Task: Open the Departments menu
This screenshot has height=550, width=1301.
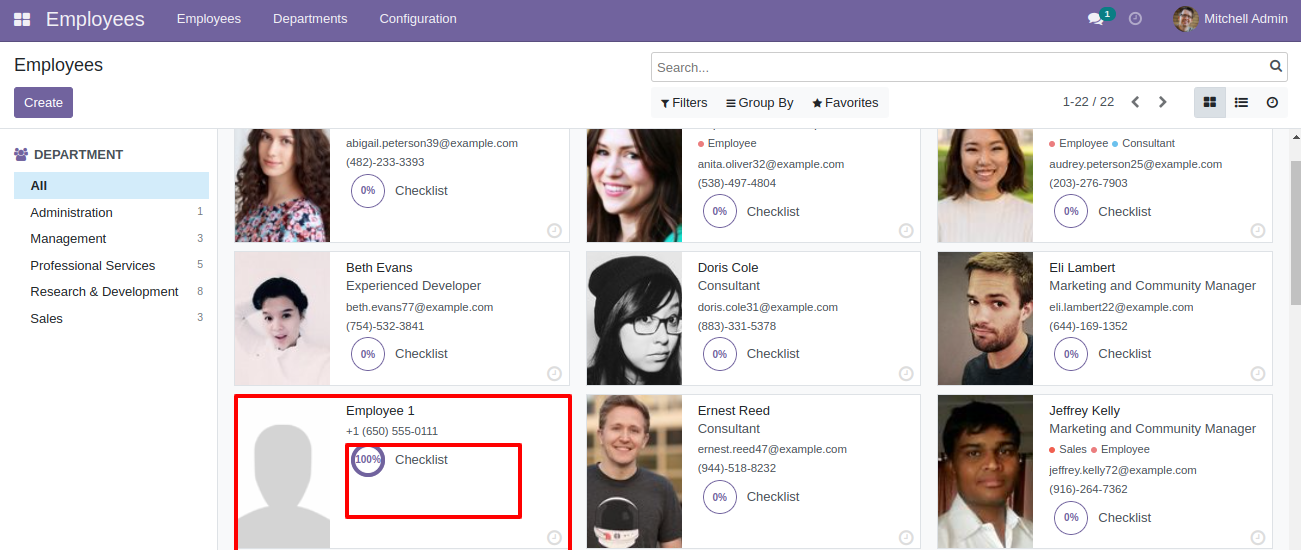Action: pos(310,19)
